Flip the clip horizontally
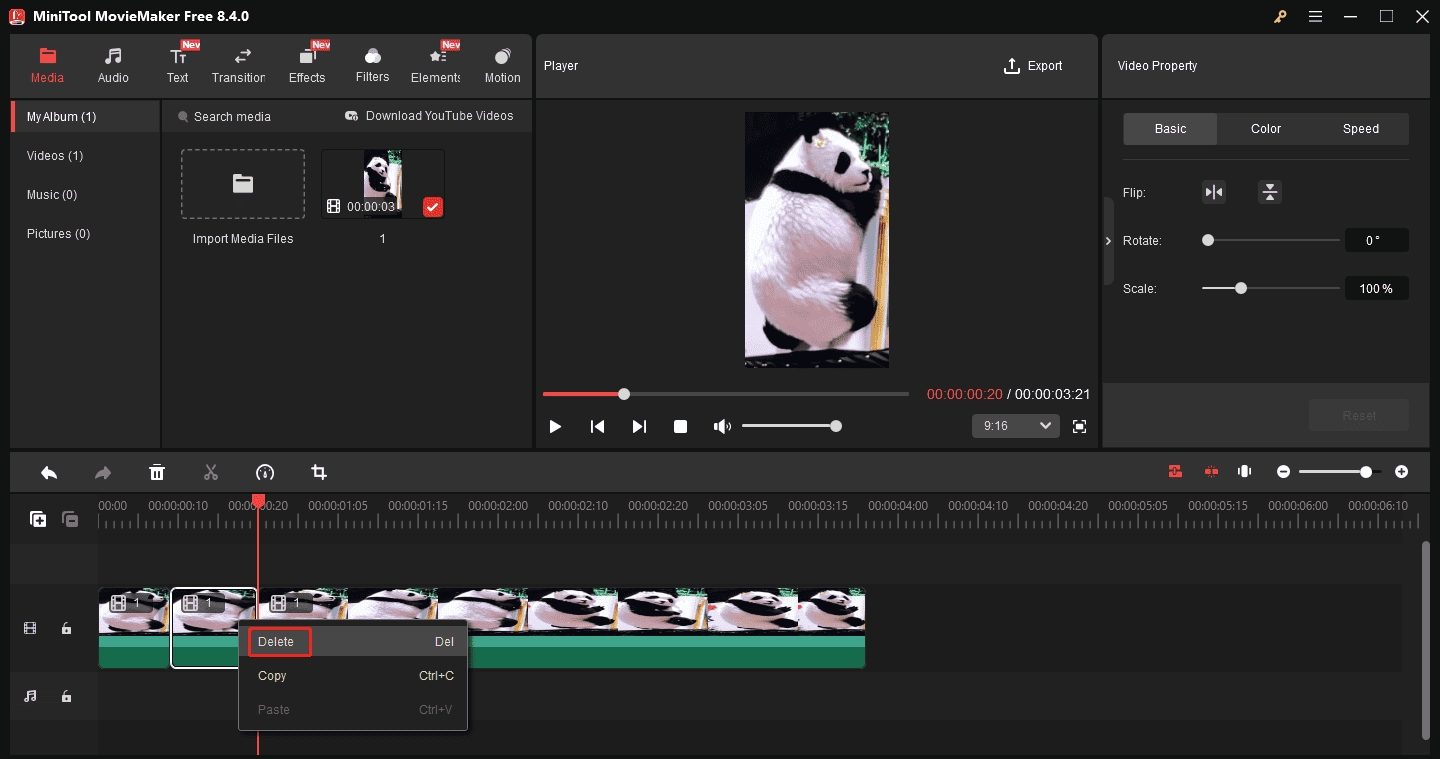The height and width of the screenshot is (759, 1440). coord(1213,191)
